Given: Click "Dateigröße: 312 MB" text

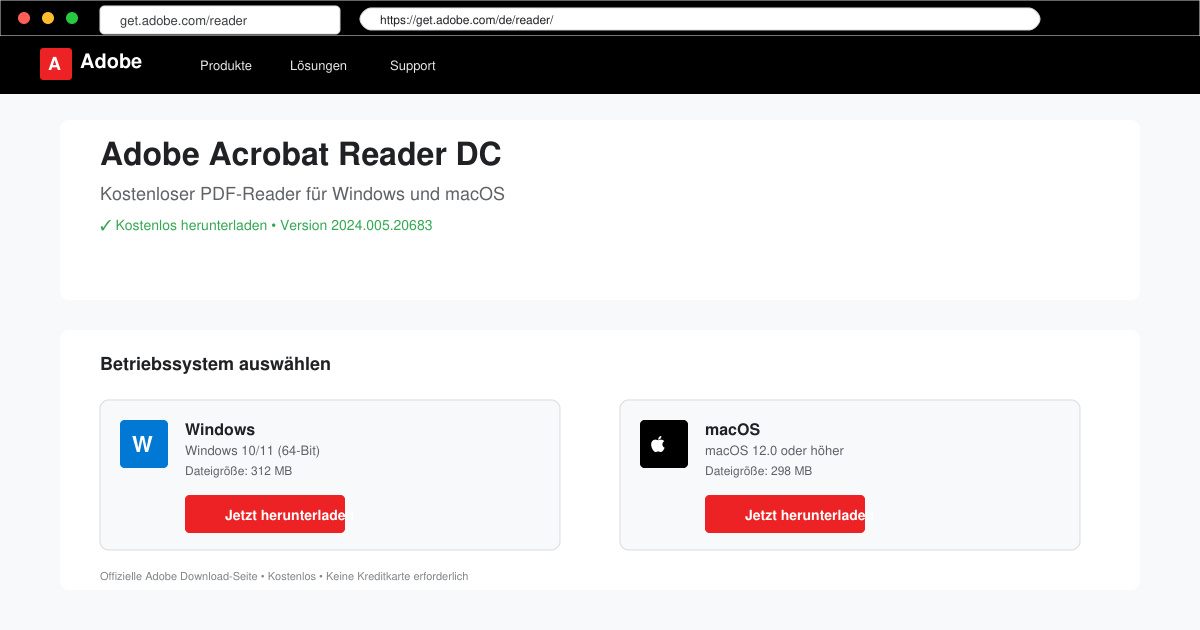Looking at the screenshot, I should 238,471.
